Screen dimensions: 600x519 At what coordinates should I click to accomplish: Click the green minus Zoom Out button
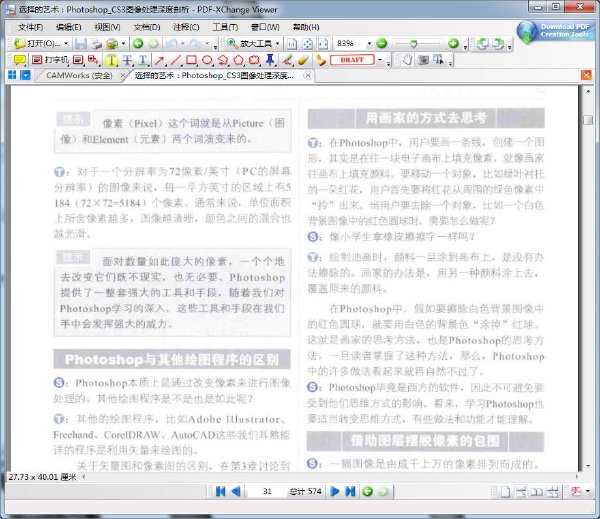pos(382,43)
